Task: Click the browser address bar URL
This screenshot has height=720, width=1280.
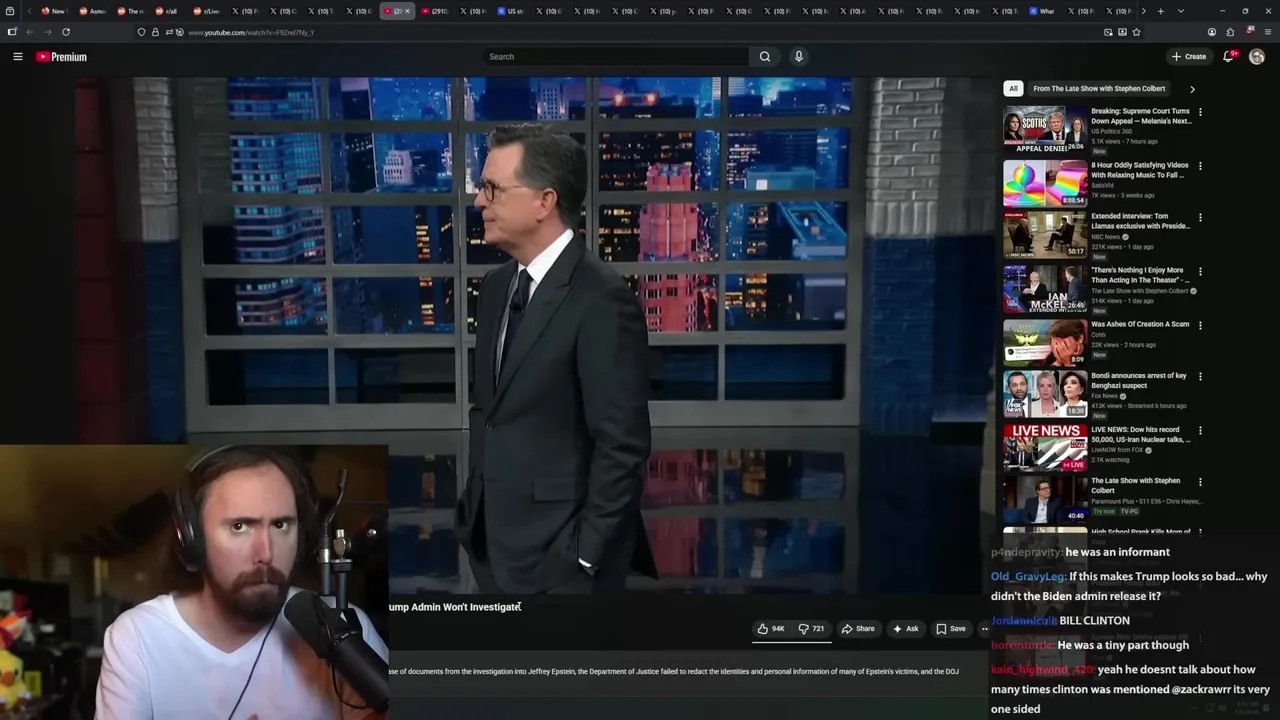Action: [251, 32]
